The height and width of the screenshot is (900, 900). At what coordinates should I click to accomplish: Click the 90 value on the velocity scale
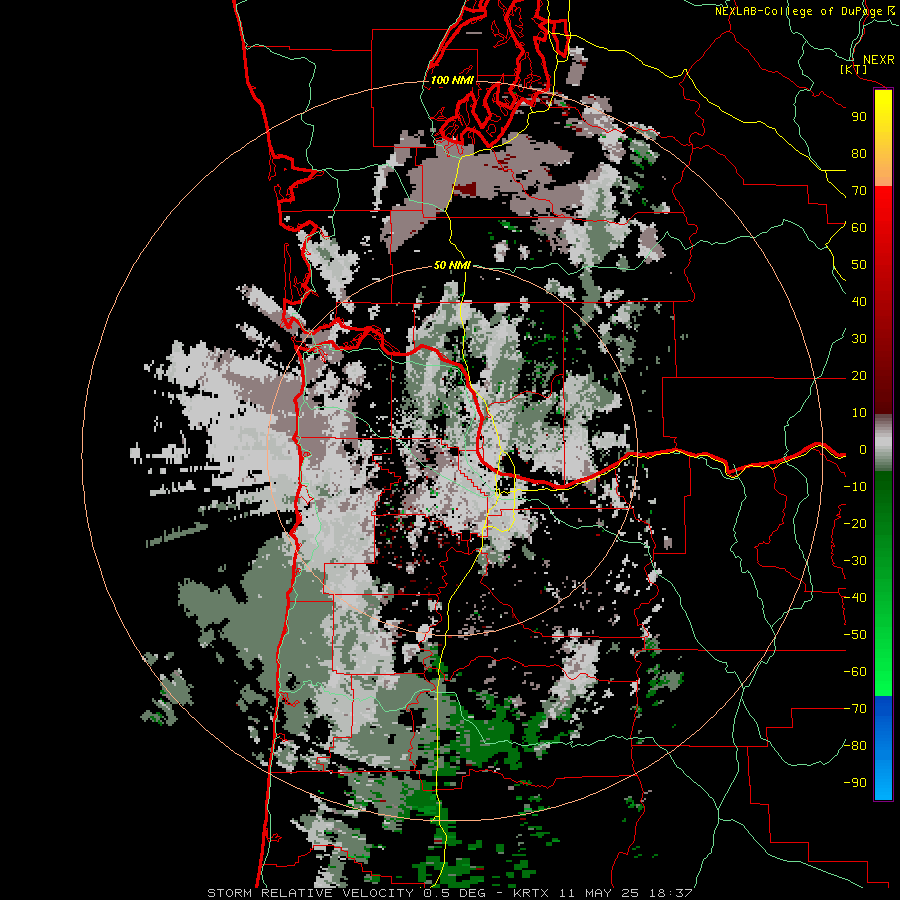tap(859, 117)
